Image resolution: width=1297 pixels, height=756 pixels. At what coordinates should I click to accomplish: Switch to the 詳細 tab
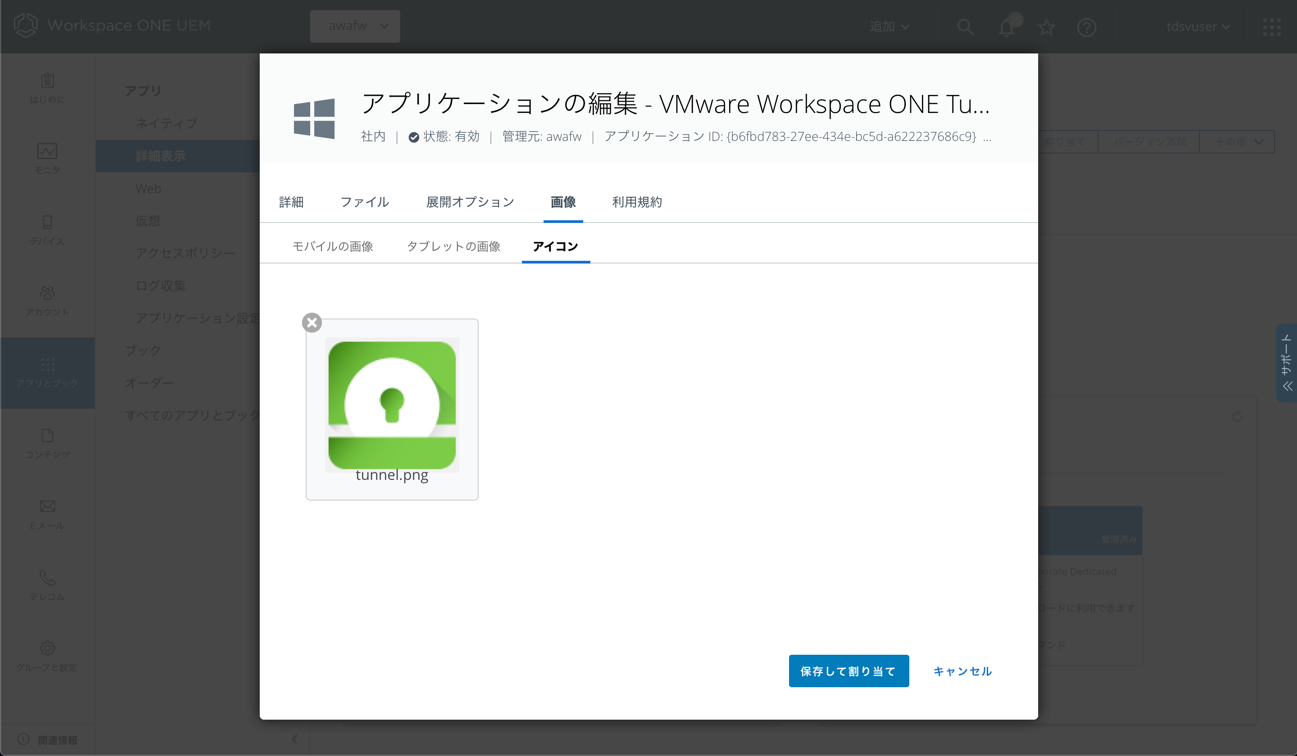pos(291,202)
